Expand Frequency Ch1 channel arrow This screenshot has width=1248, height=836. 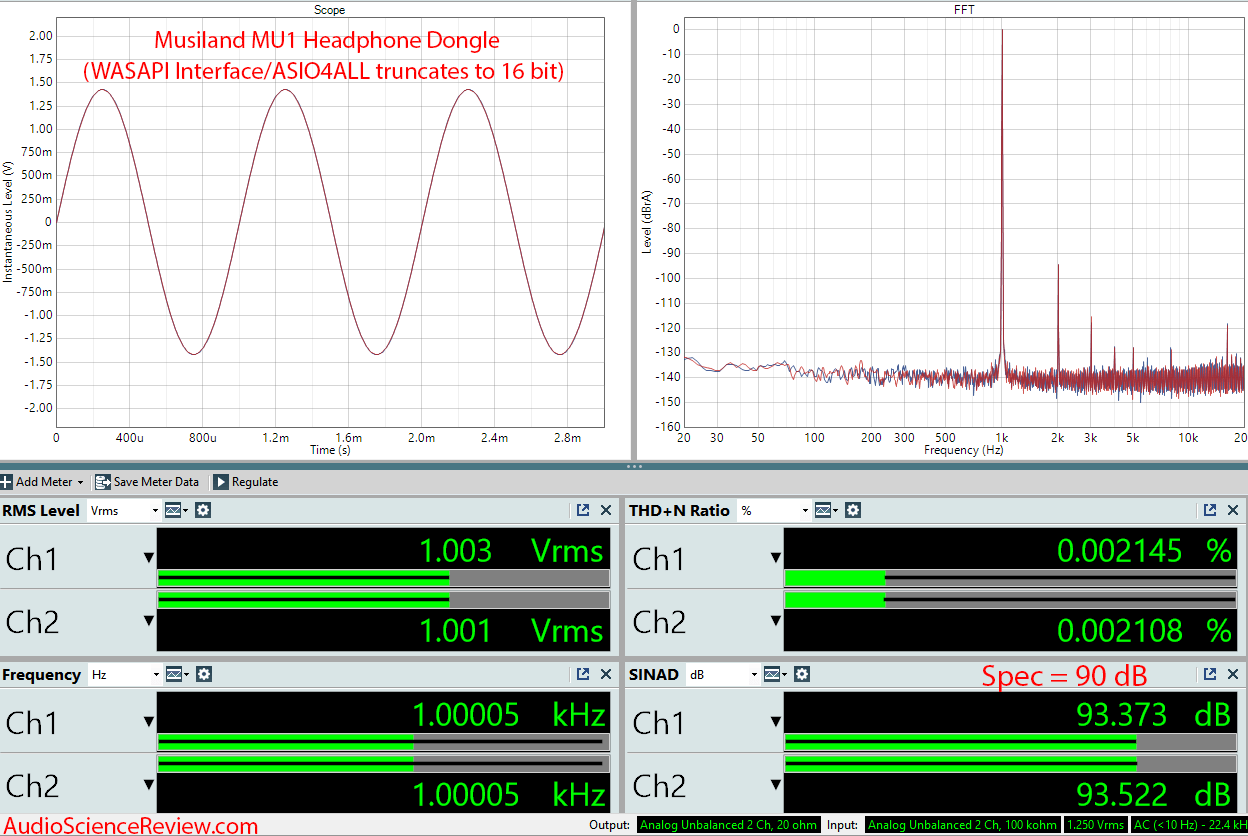[x=149, y=722]
